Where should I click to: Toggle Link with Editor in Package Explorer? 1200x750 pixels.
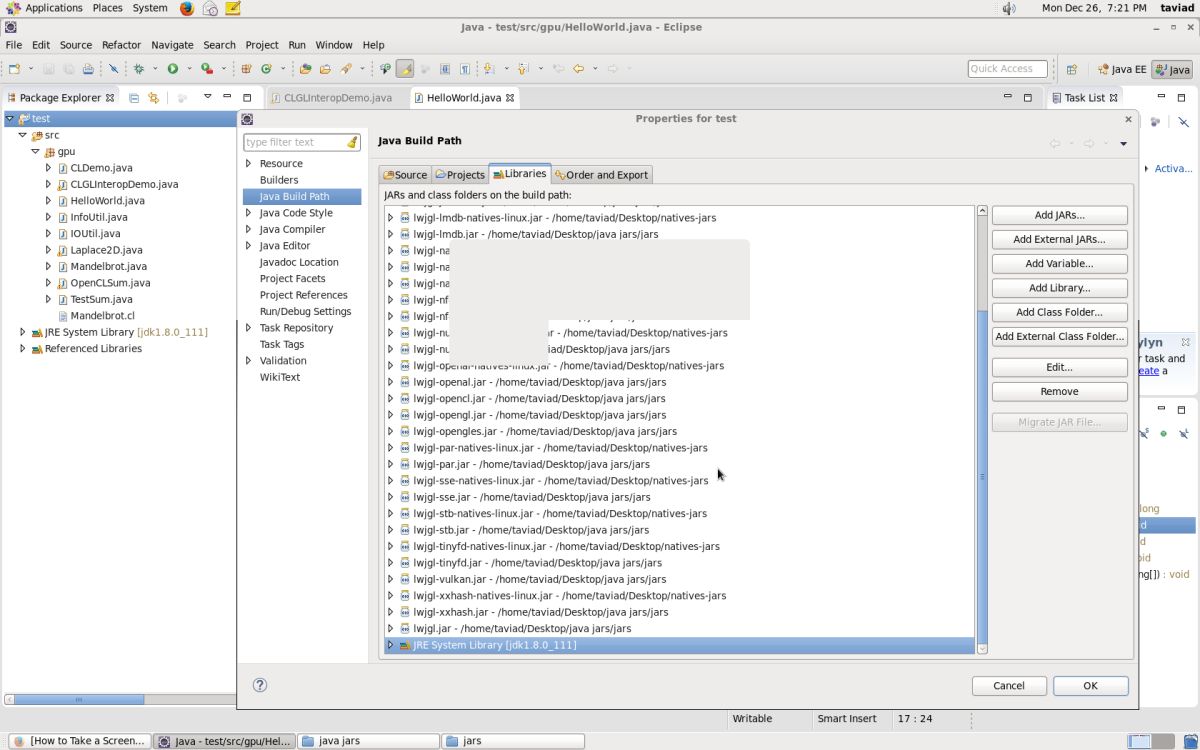[x=153, y=97]
